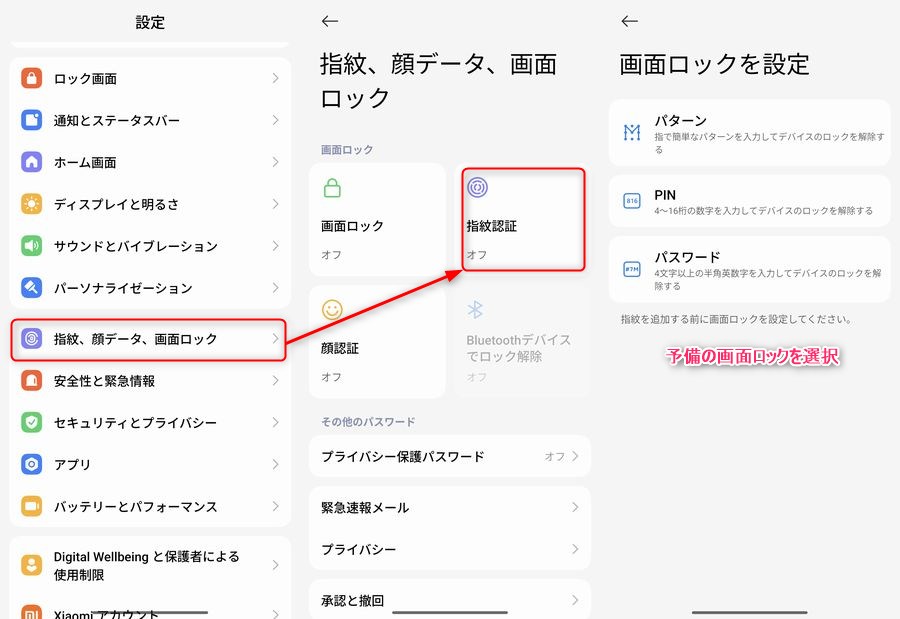This screenshot has width=900, height=619.
Task: Tap the notifications and status bar icon
Action: coord(32,121)
